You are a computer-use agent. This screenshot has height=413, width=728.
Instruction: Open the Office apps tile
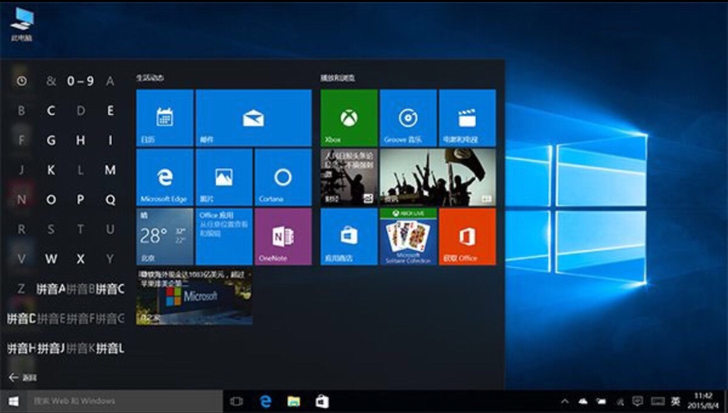click(x=224, y=237)
